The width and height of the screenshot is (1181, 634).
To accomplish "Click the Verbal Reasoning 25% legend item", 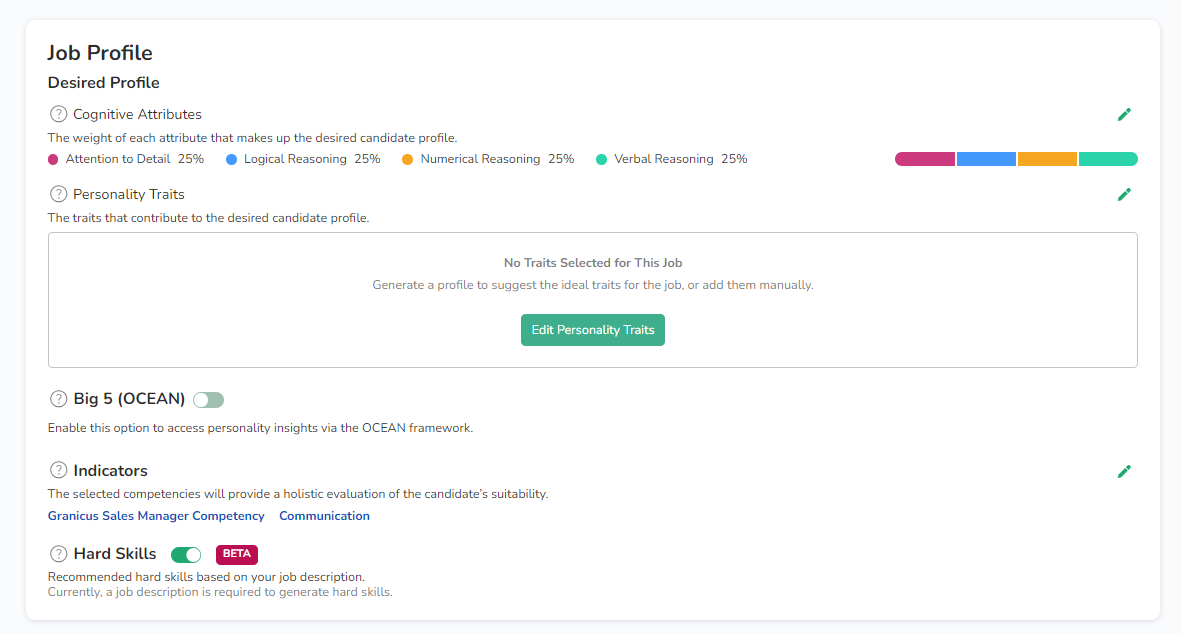I will tap(672, 159).
